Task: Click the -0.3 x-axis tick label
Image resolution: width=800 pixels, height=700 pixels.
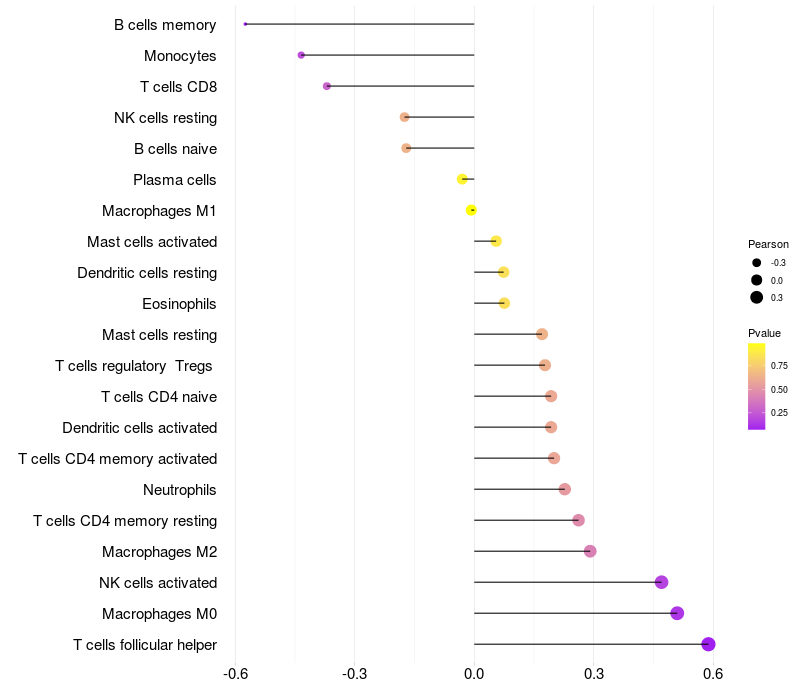Action: coord(354,673)
